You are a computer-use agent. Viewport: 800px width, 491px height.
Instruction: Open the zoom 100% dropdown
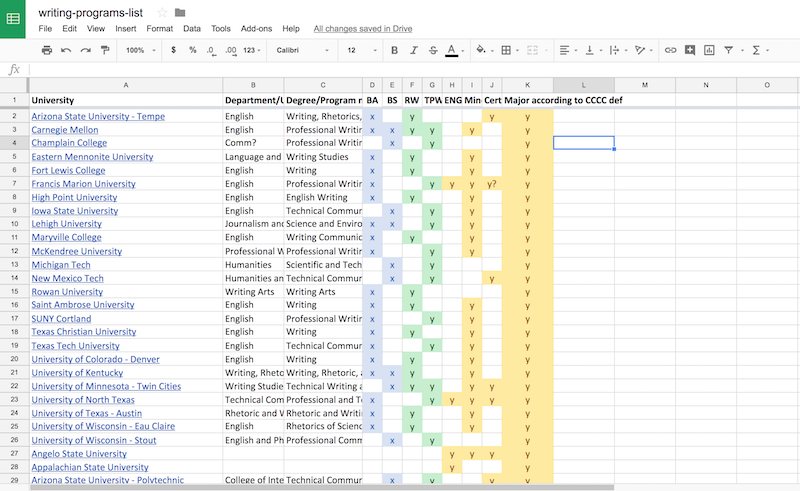click(140, 50)
